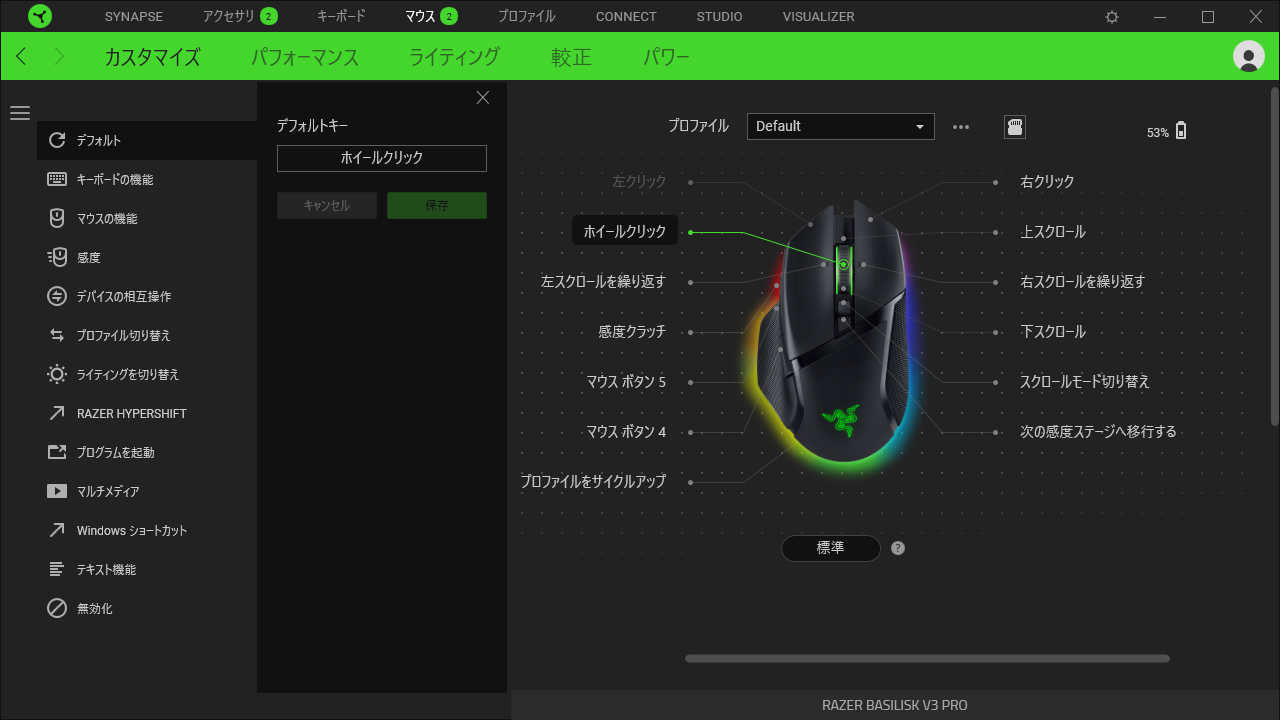Click help question mark beside 標準
This screenshot has width=1280, height=720.
pos(898,548)
